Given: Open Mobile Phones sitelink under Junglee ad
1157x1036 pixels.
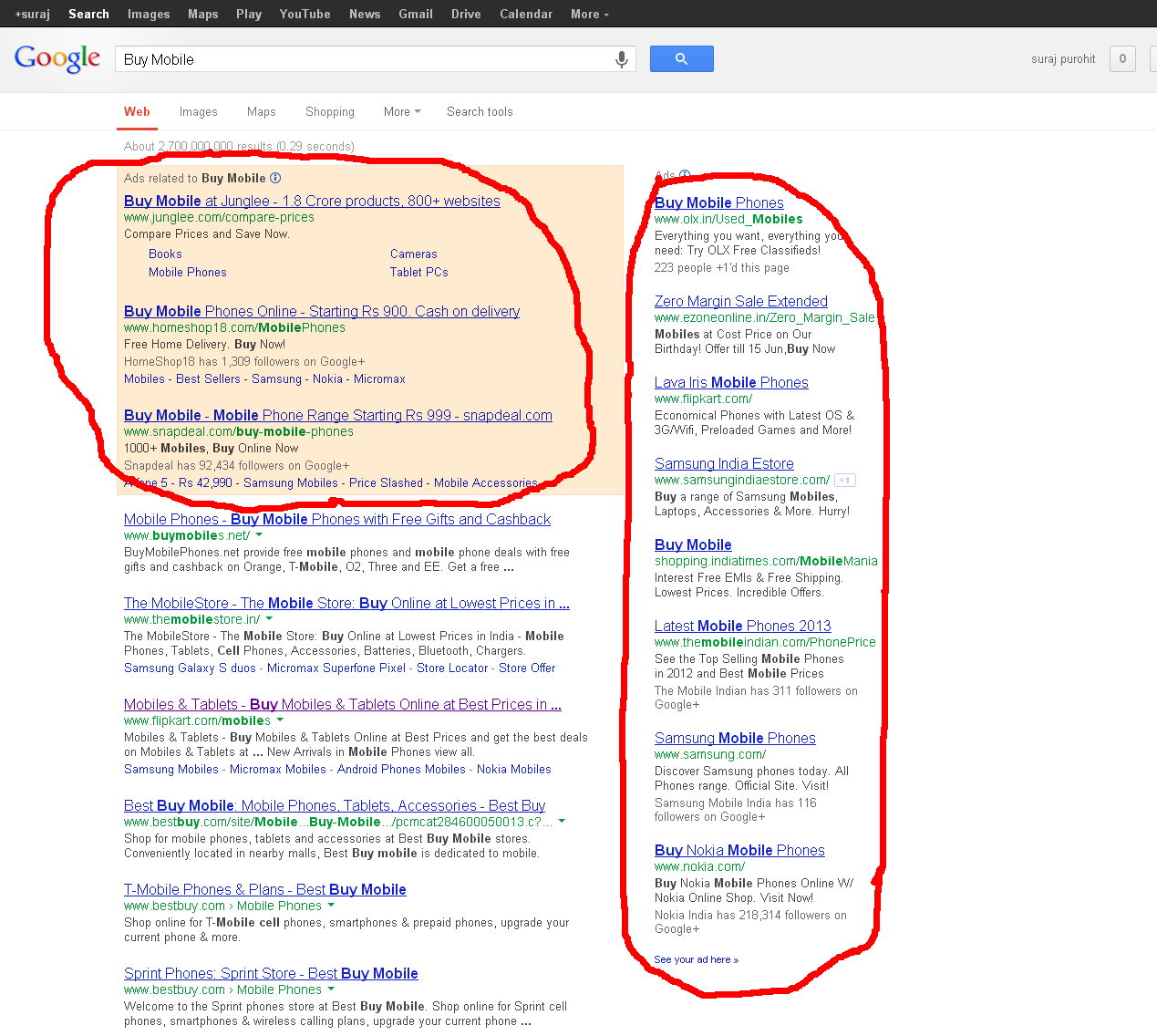Looking at the screenshot, I should 188,272.
